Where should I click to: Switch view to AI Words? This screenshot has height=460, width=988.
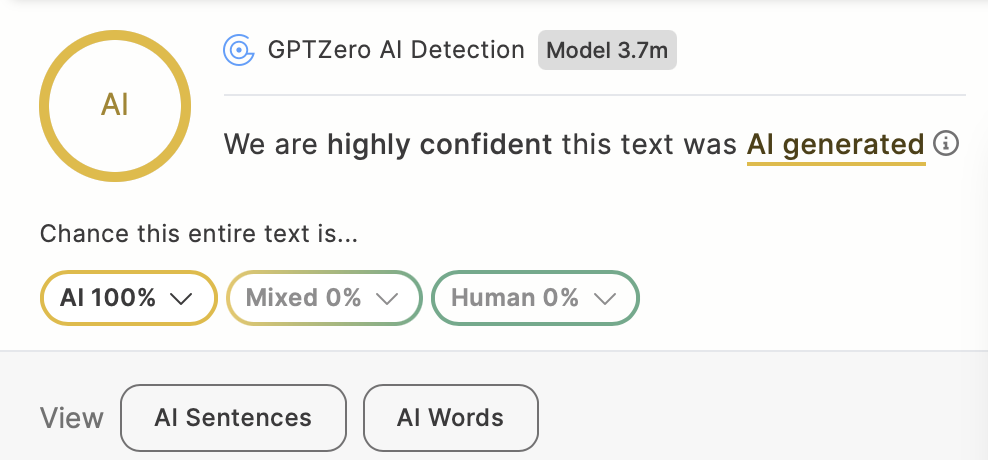pyautogui.click(x=450, y=418)
